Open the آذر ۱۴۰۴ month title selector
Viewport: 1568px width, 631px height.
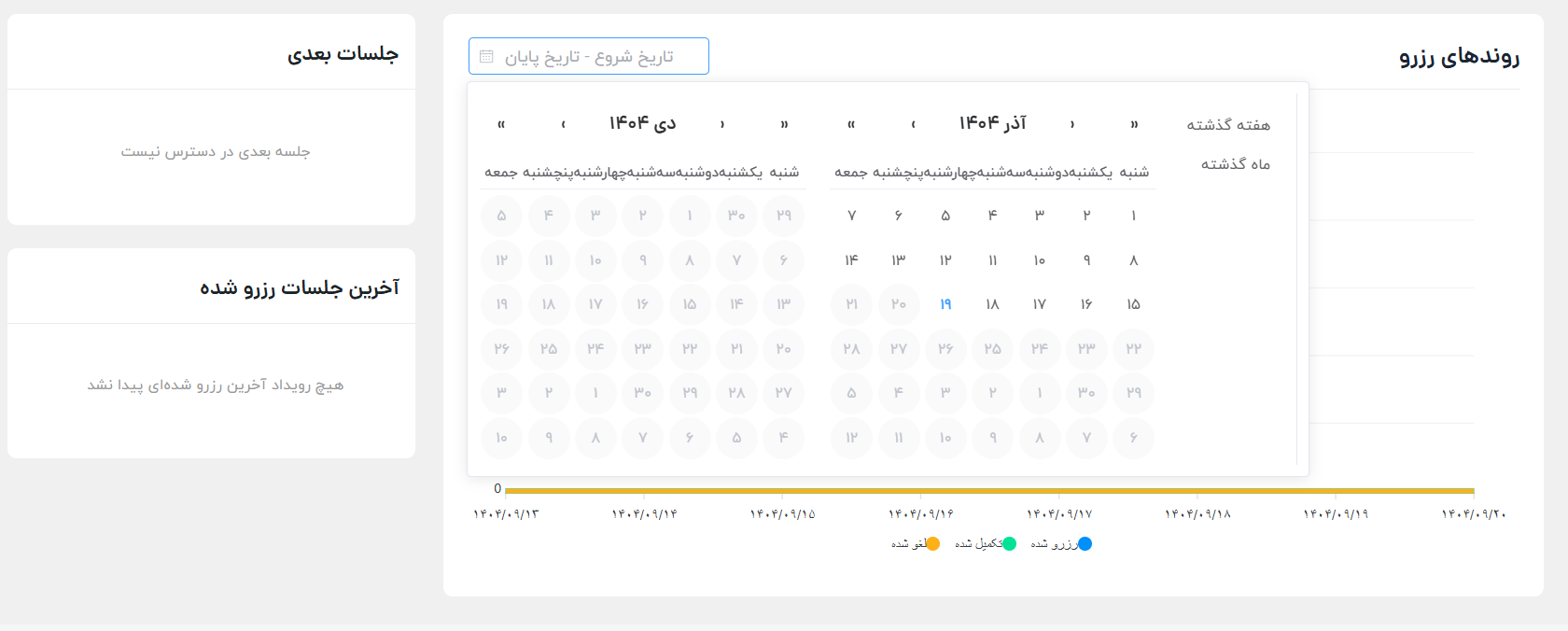pyautogui.click(x=992, y=123)
